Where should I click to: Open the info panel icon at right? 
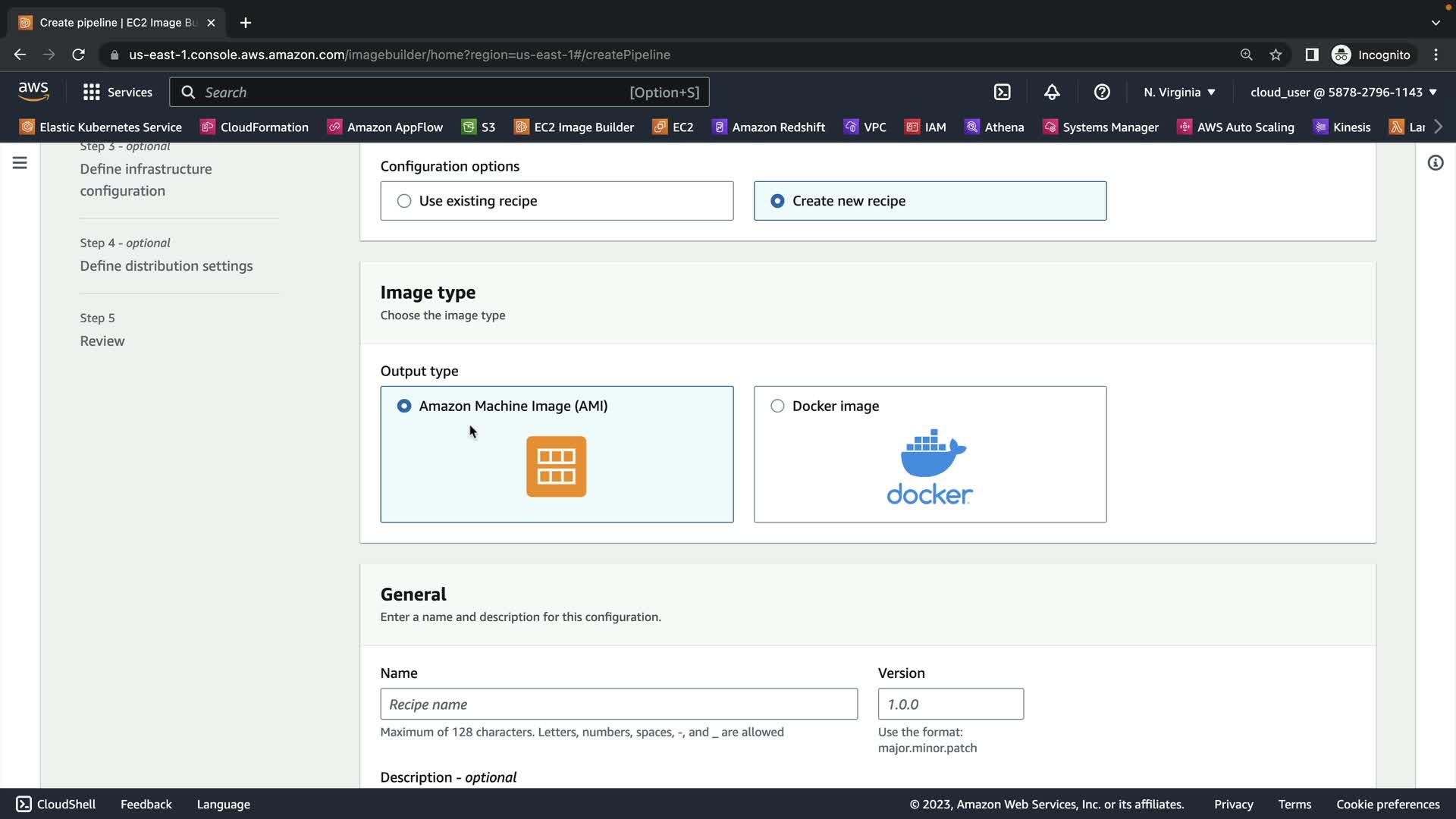1435,163
